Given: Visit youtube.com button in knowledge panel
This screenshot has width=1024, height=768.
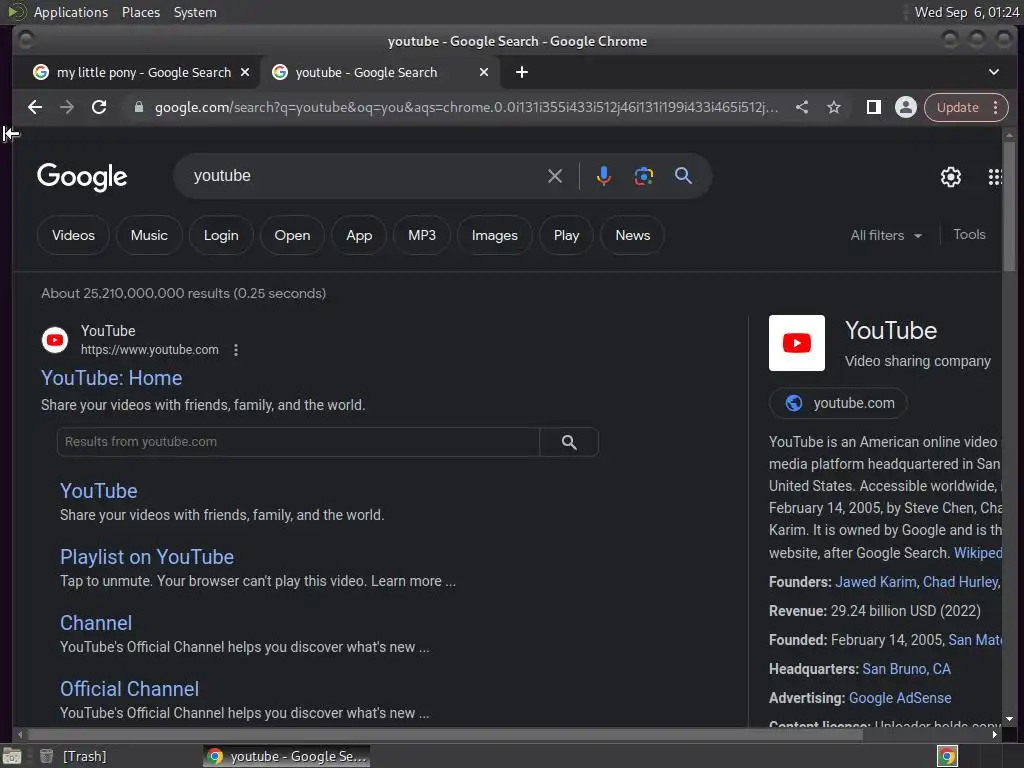Looking at the screenshot, I should [839, 403].
